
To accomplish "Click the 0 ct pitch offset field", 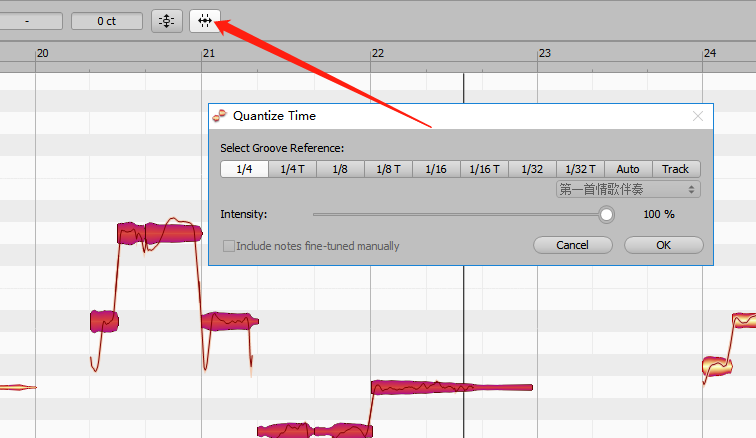I will tap(106, 21).
